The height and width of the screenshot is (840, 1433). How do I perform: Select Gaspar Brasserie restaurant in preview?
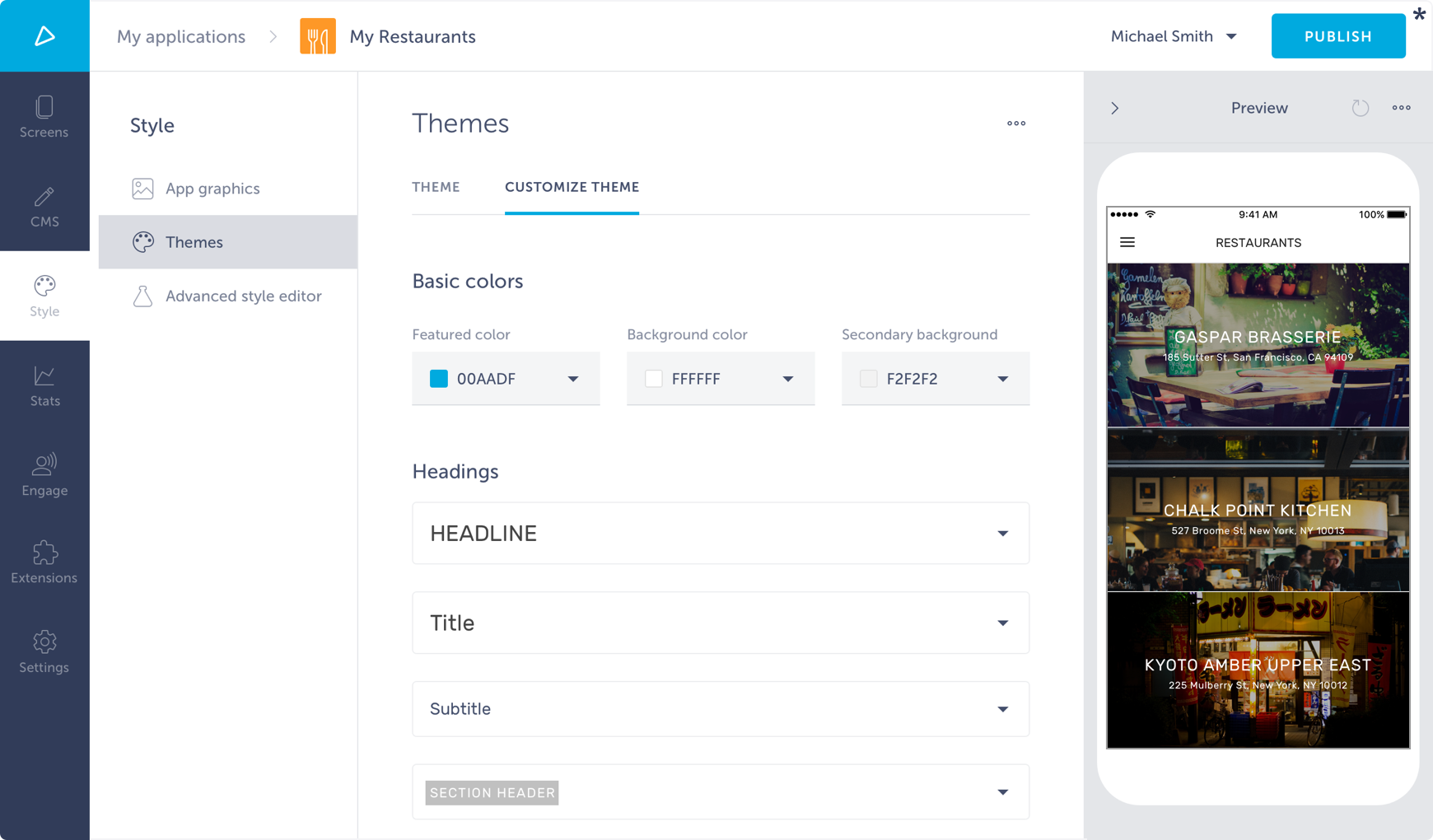coord(1258,345)
